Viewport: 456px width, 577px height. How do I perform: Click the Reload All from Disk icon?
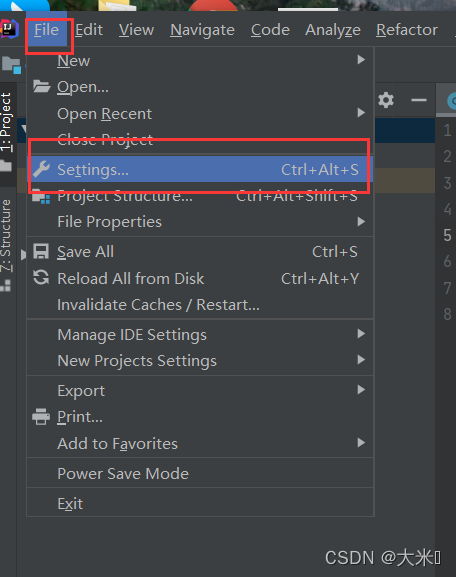click(x=41, y=278)
